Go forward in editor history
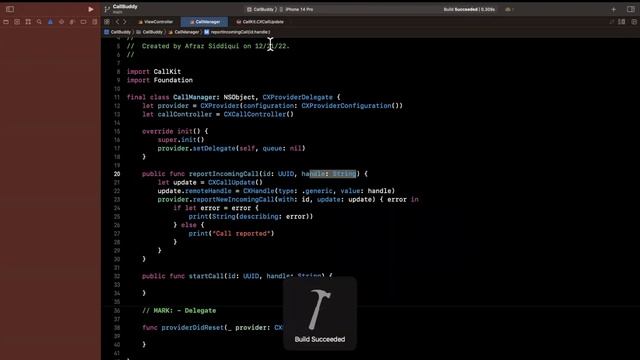 point(125,22)
